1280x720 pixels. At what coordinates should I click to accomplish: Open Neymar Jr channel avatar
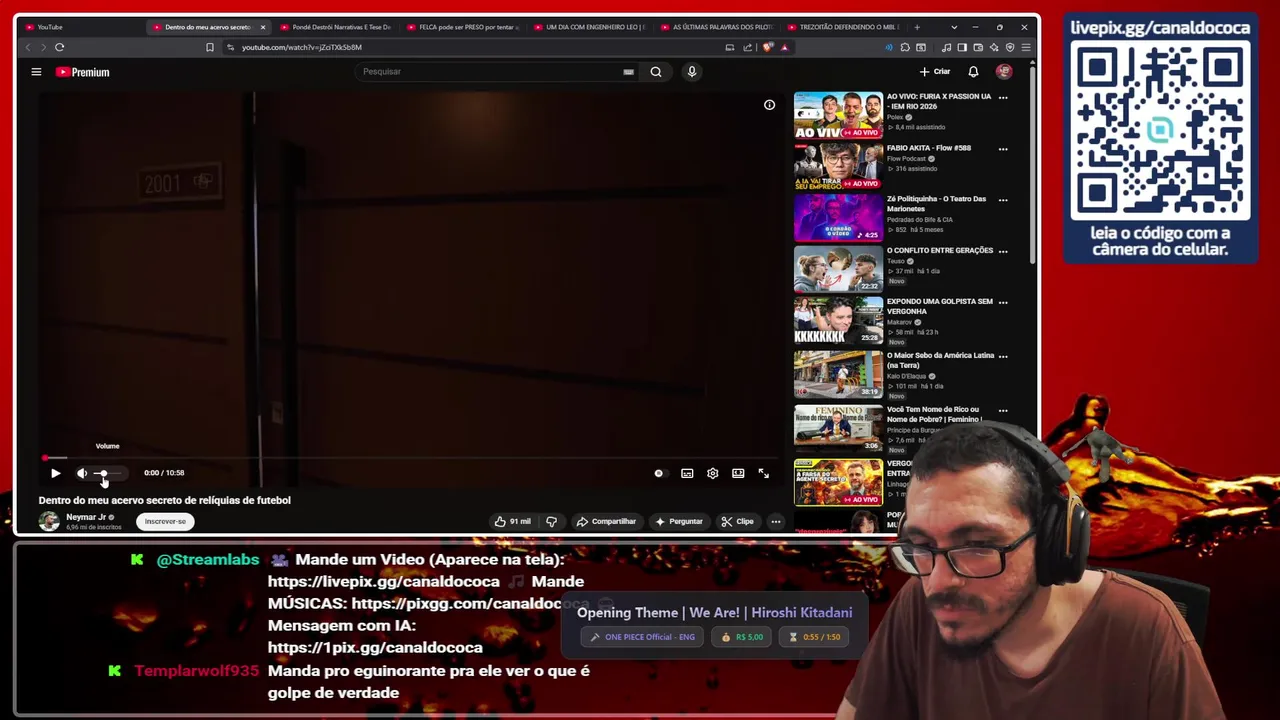(x=49, y=521)
